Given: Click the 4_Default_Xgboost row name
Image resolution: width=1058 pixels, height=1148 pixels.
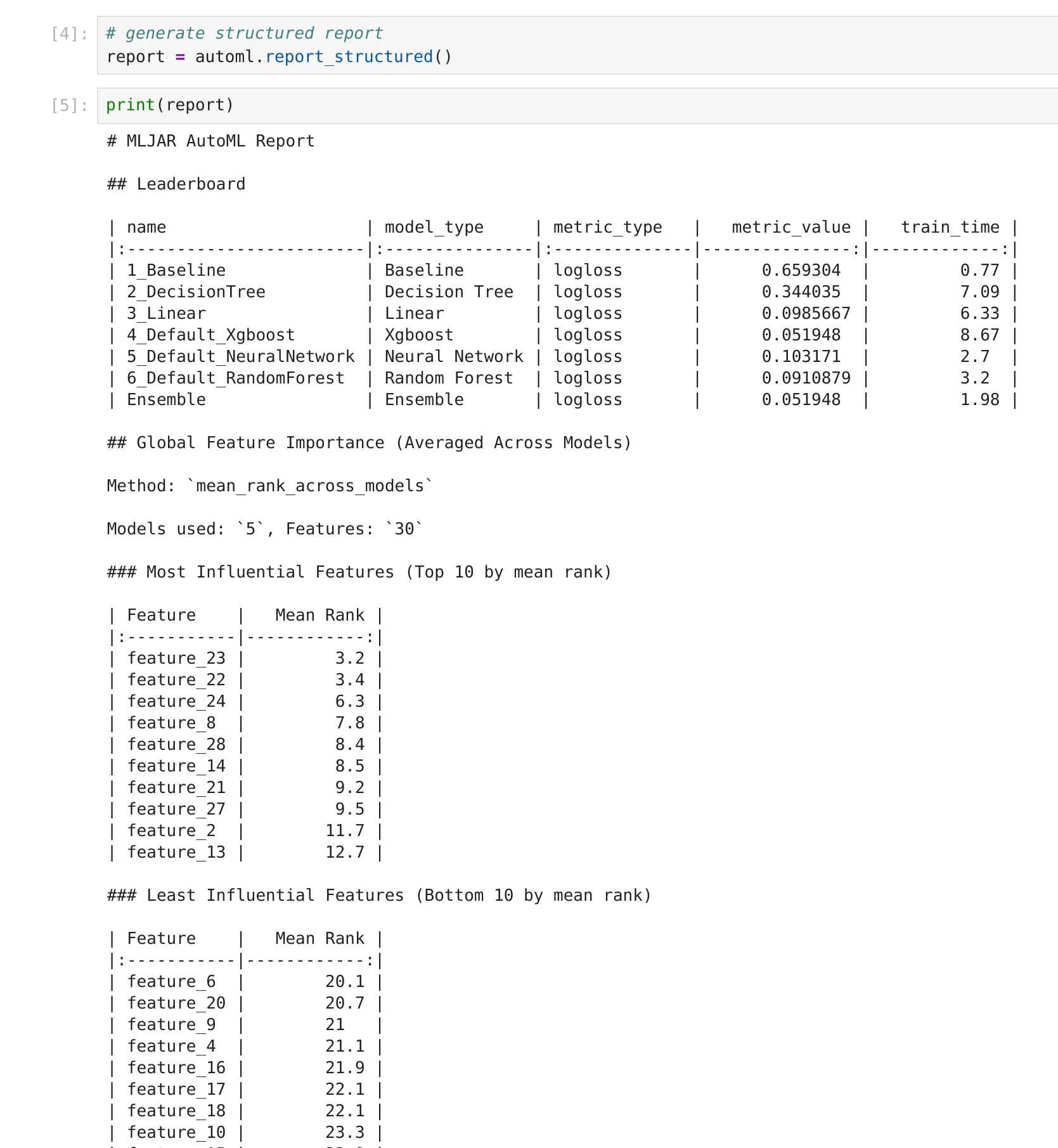Looking at the screenshot, I should coord(210,335).
